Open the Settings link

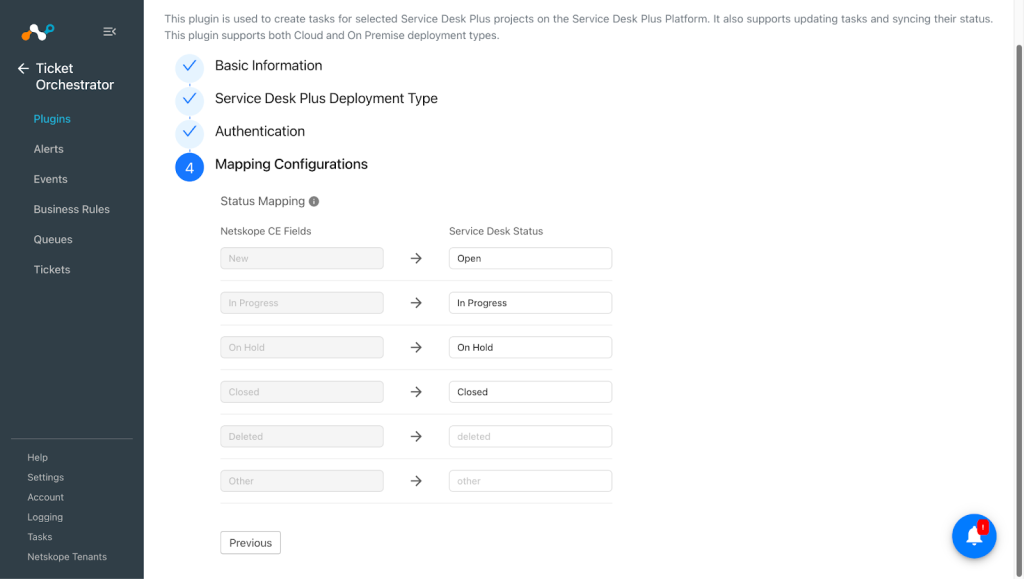[46, 477]
